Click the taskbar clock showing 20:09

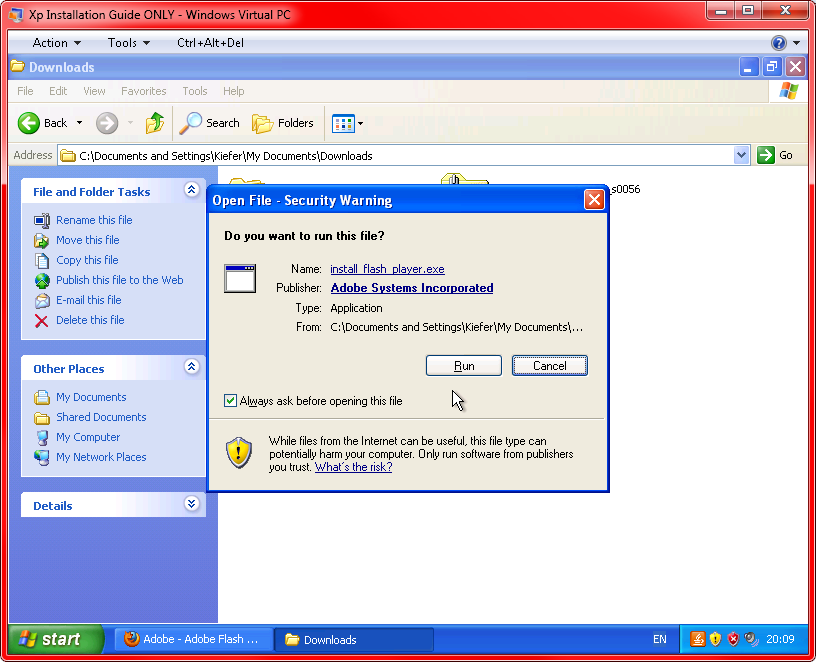(x=780, y=639)
